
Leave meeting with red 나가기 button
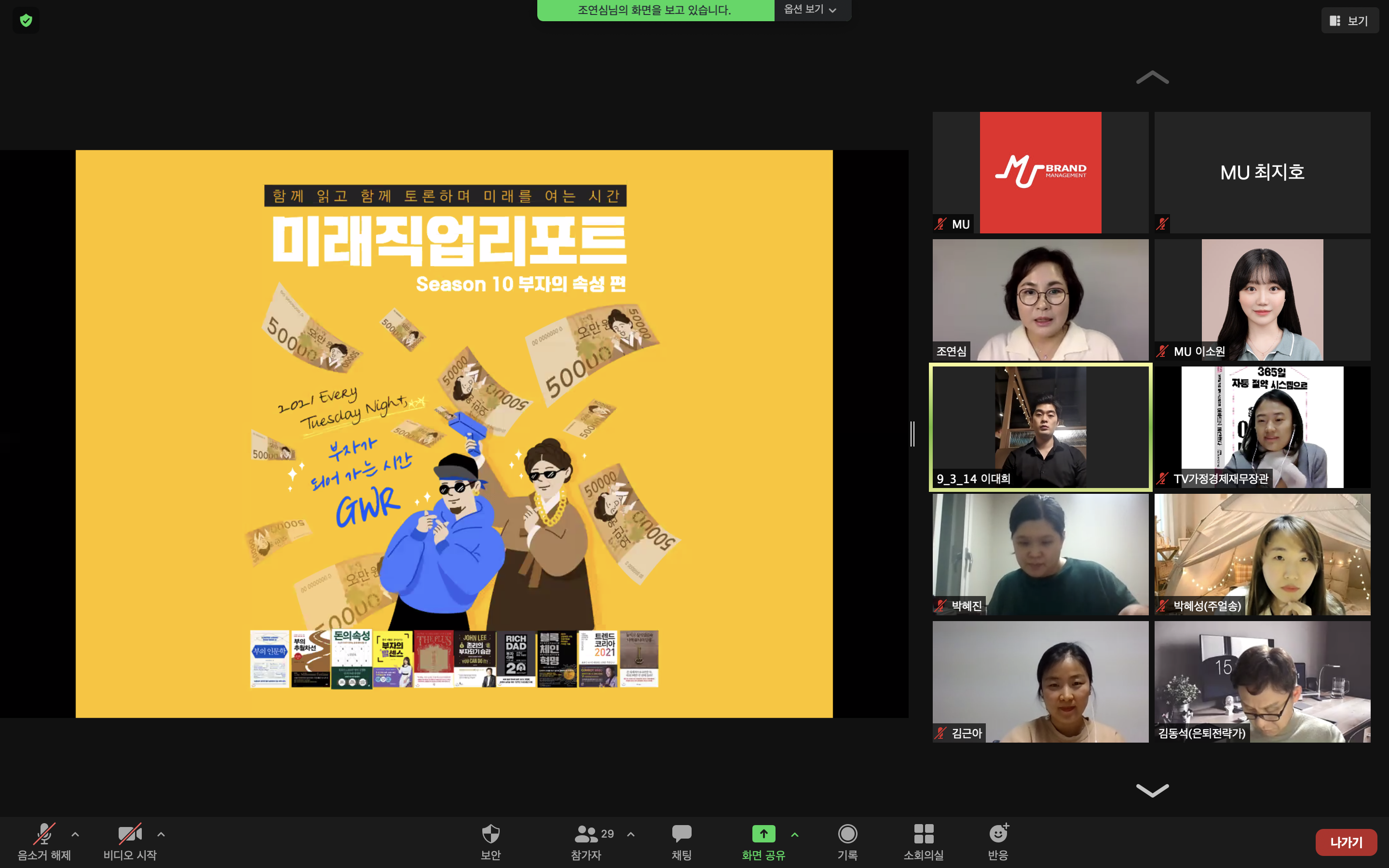1346,842
